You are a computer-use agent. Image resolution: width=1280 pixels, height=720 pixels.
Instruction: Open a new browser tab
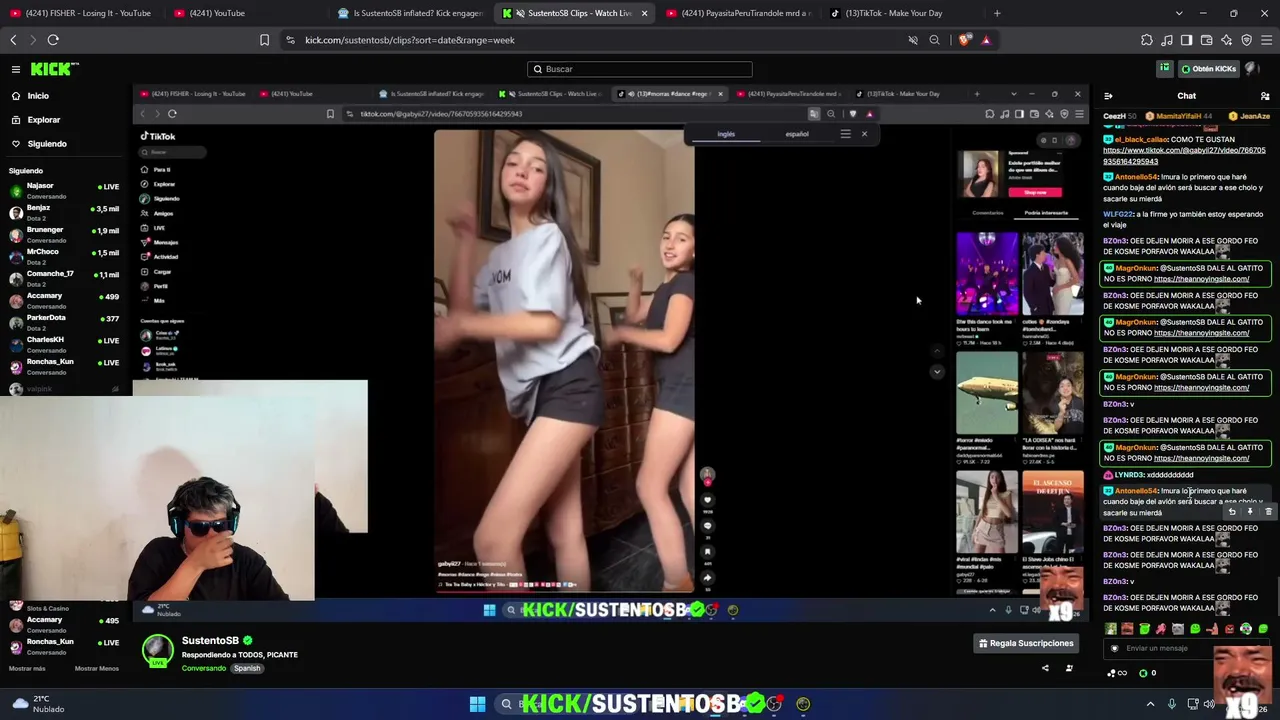tap(997, 13)
